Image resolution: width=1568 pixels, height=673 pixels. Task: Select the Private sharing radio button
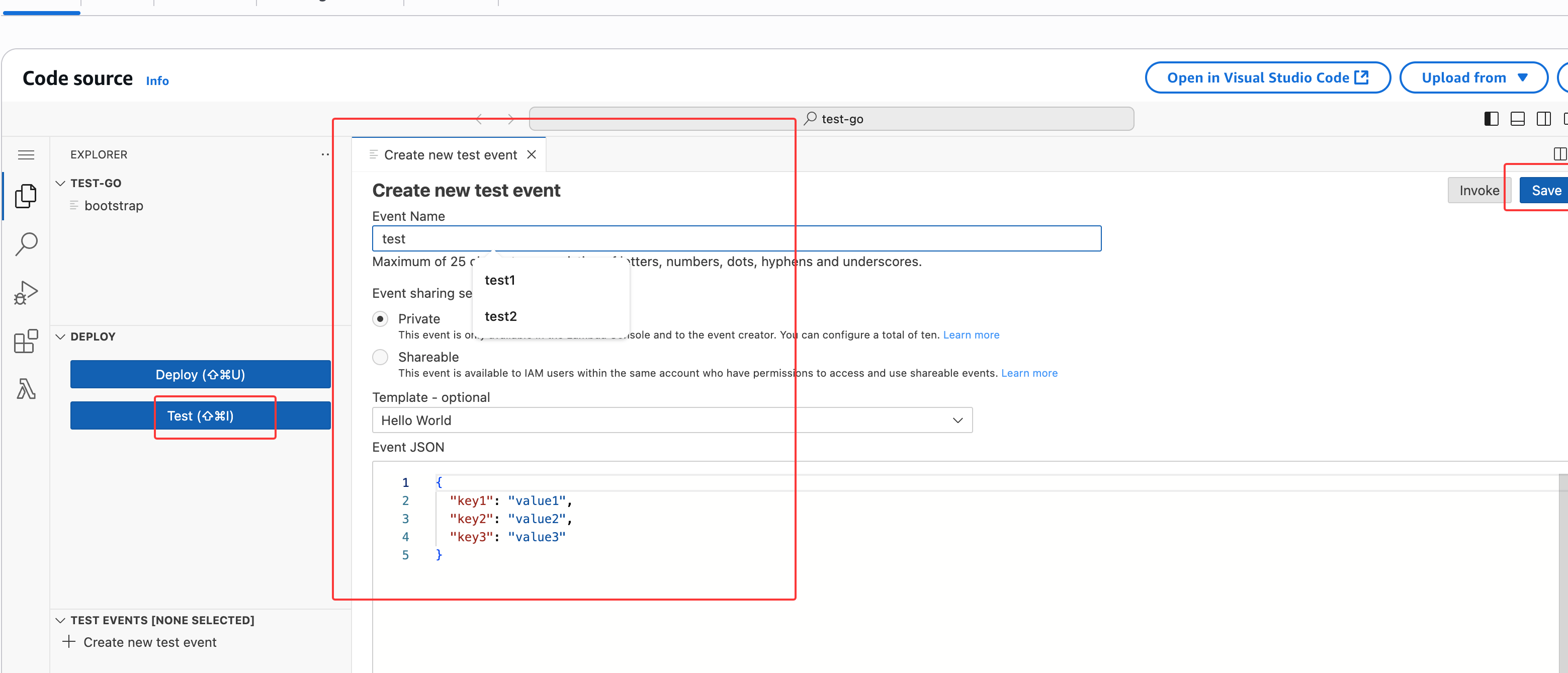[381, 318]
